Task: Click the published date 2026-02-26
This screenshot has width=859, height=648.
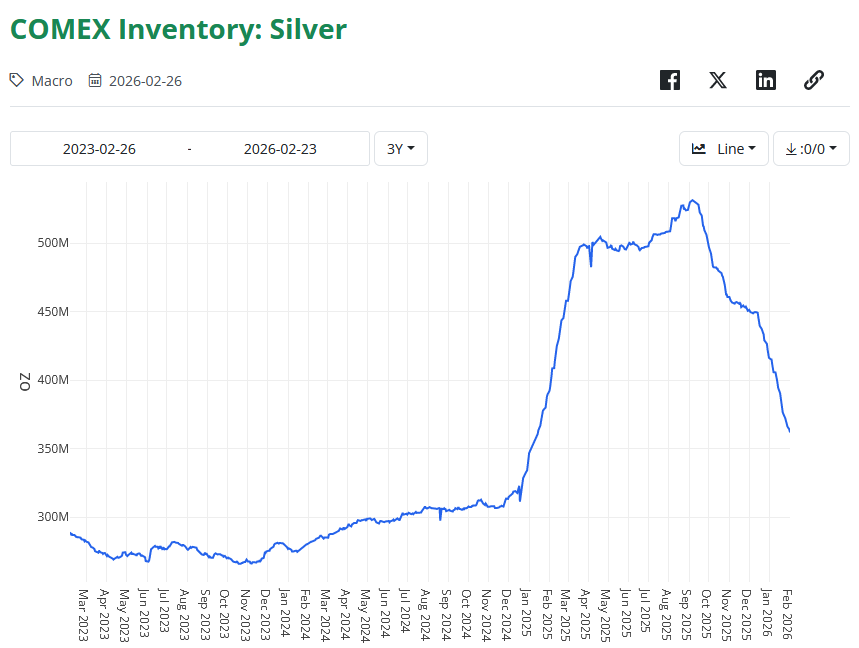Action: (145, 81)
